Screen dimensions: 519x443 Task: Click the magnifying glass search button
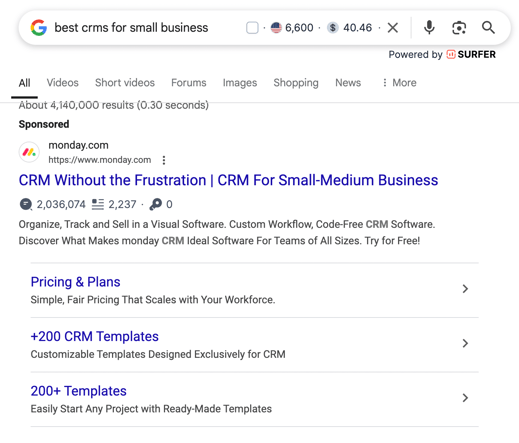[488, 27]
